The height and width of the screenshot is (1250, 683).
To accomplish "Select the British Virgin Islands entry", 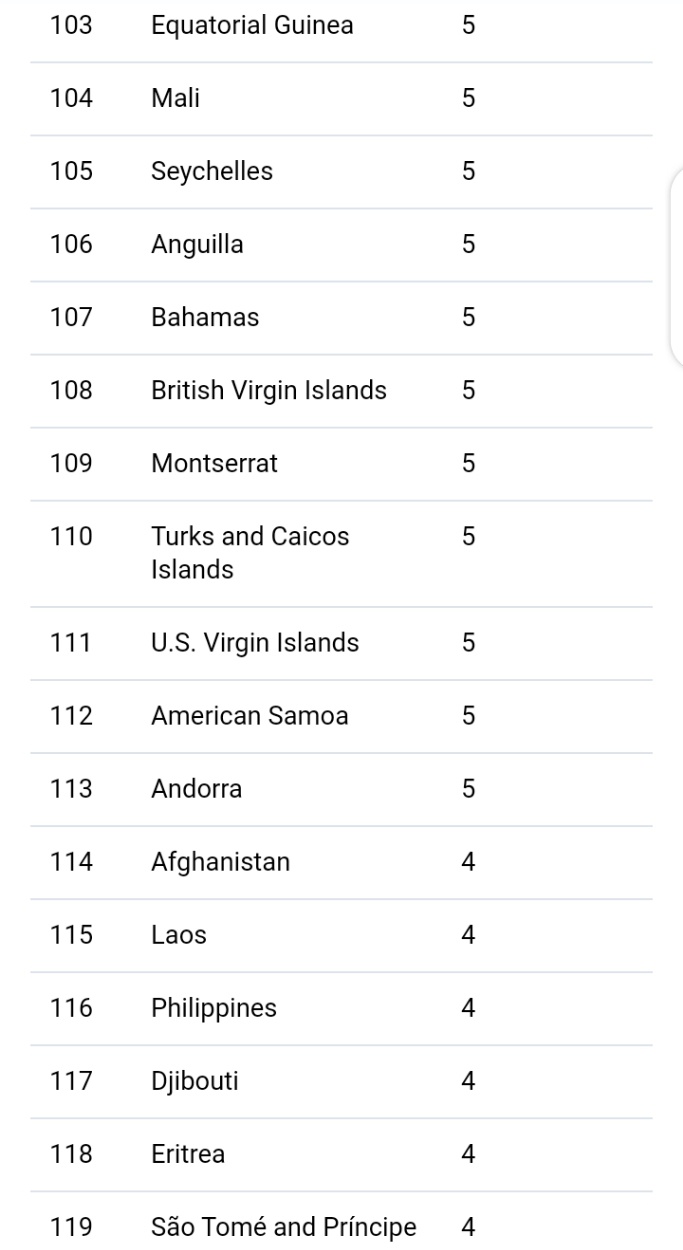I will [269, 391].
